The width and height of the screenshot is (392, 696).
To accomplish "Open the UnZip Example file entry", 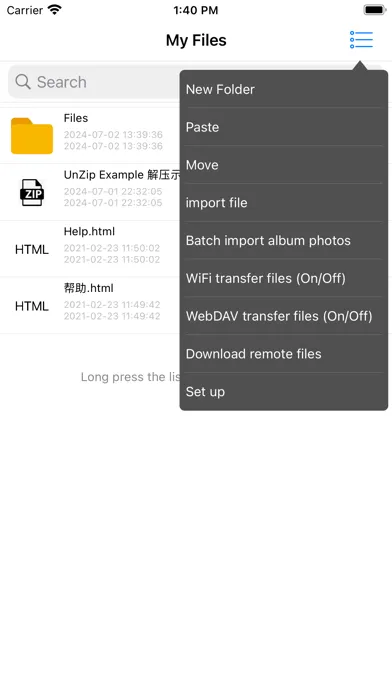I will [x=90, y=192].
